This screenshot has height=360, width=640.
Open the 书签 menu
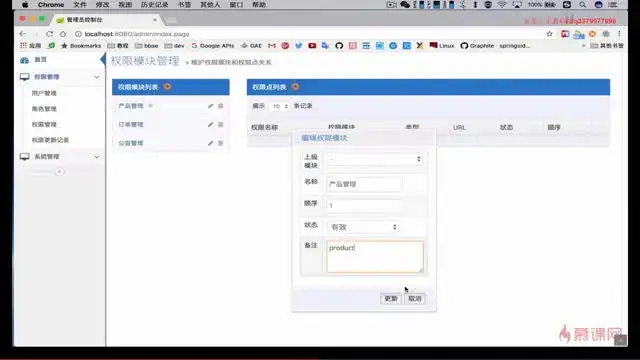[x=184, y=5]
